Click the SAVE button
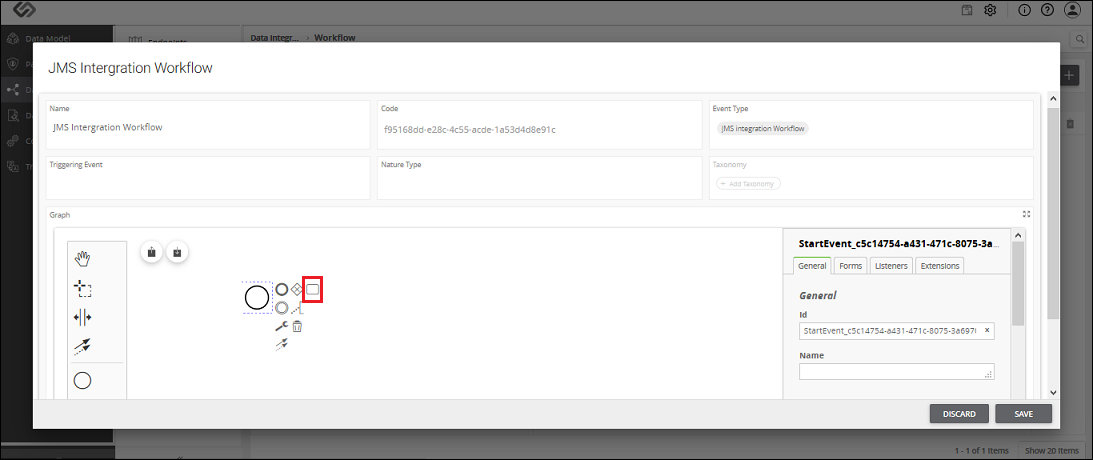 pos(1023,413)
